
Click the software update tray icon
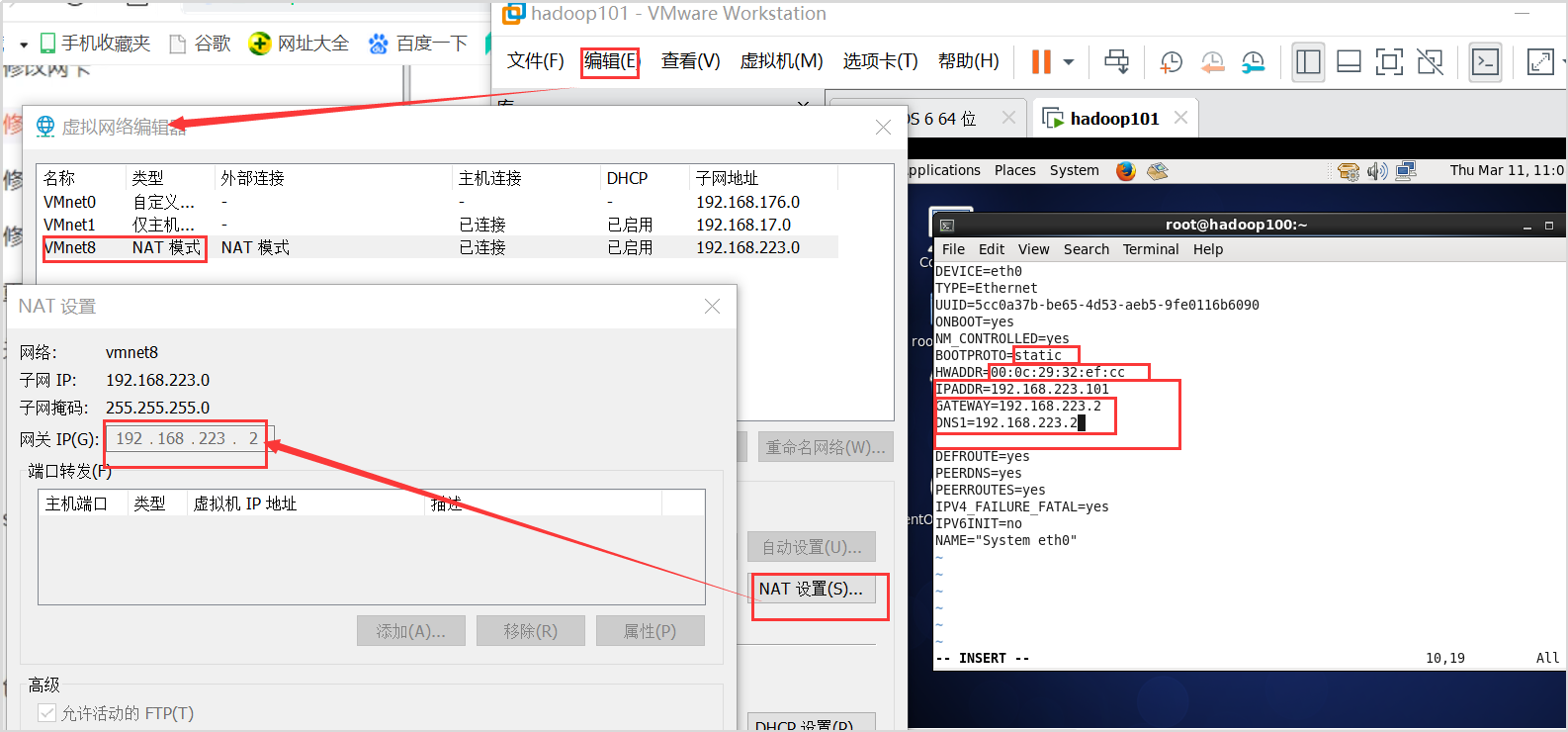1349,171
